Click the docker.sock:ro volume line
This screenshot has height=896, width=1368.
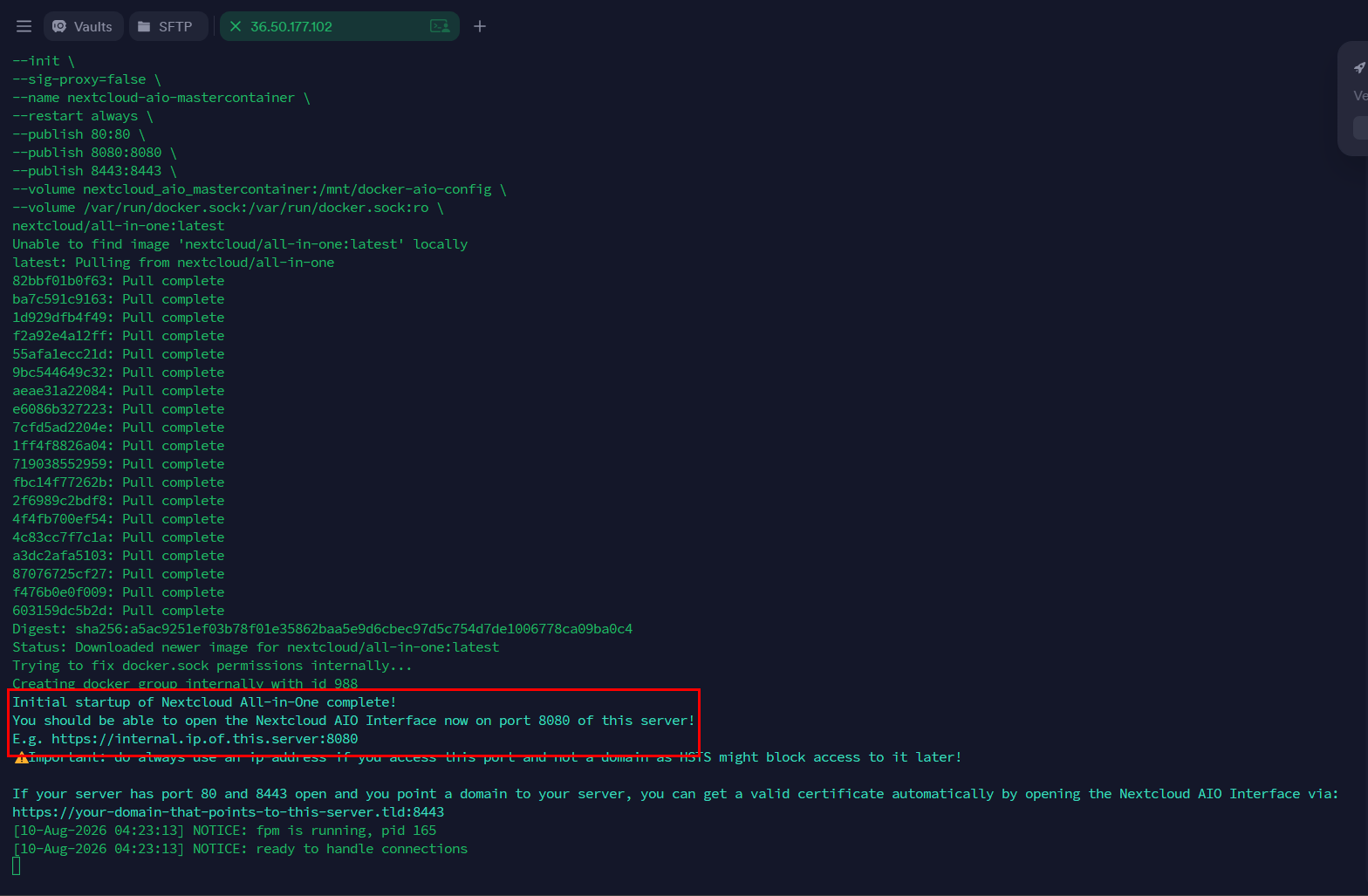(x=228, y=208)
